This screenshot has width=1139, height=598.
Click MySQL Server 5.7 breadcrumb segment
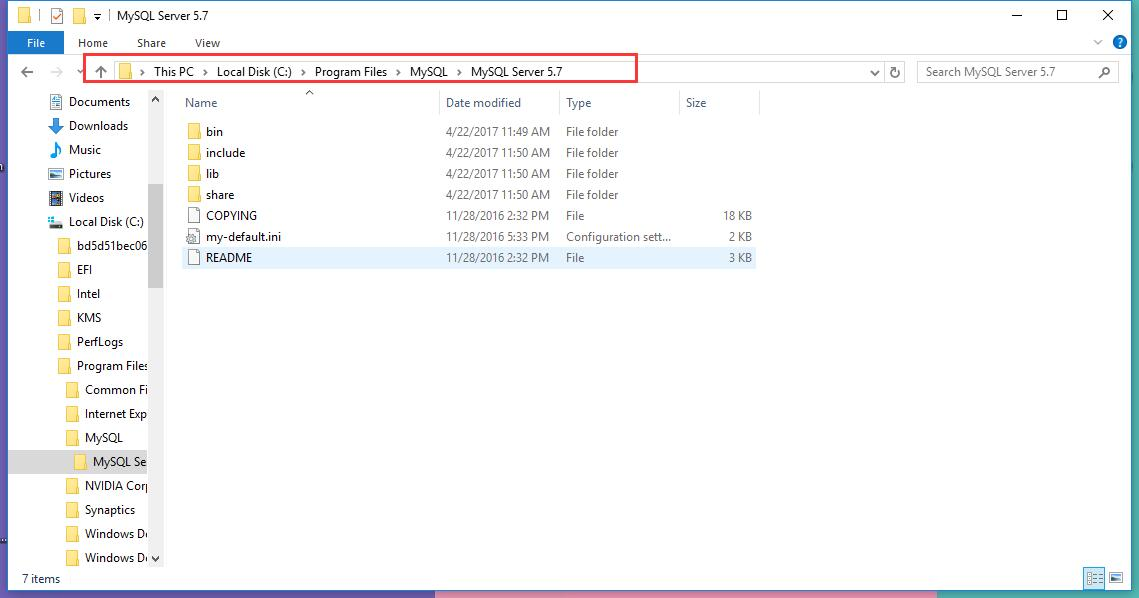coord(516,72)
